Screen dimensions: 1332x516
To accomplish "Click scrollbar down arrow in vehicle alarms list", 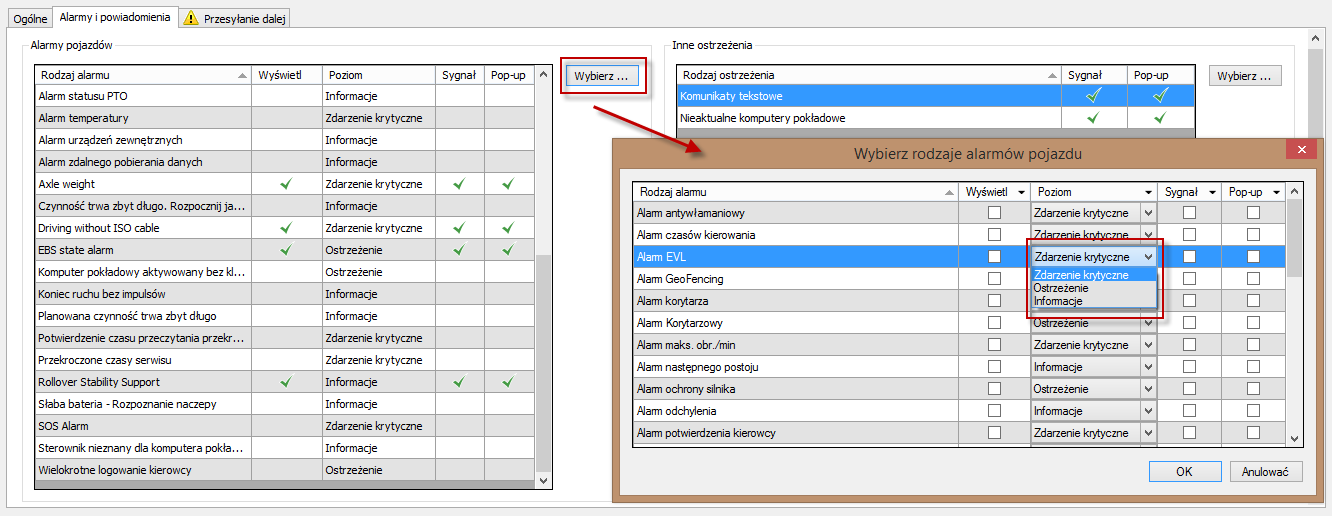I will 543,481.
